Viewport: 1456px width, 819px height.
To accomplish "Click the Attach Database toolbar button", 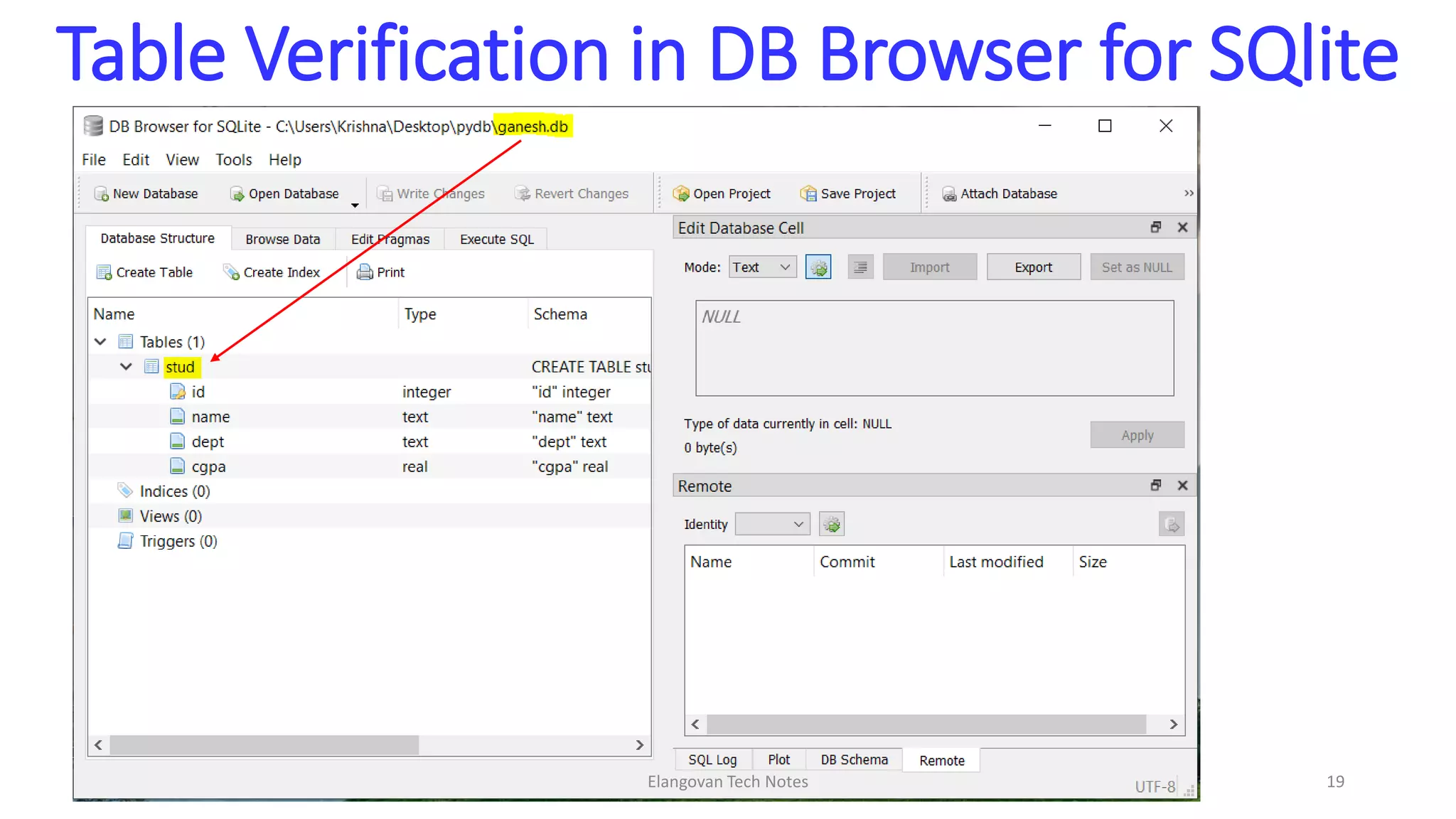I will tap(1000, 194).
